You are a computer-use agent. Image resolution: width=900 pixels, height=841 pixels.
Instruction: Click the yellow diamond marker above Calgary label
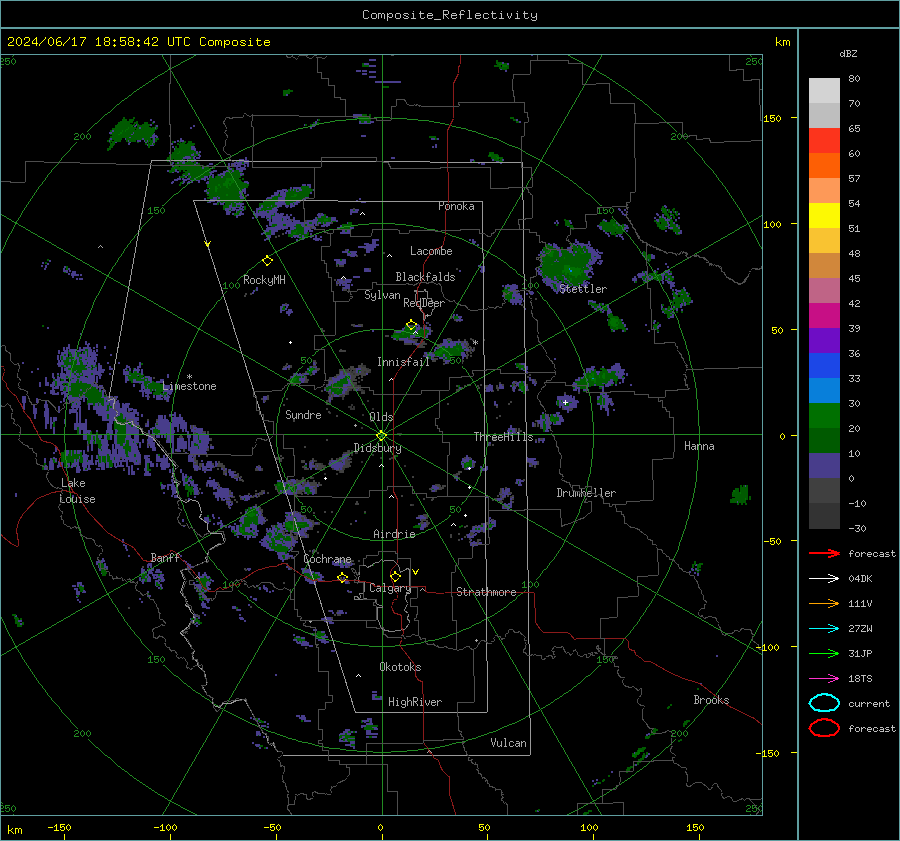[x=395, y=576]
